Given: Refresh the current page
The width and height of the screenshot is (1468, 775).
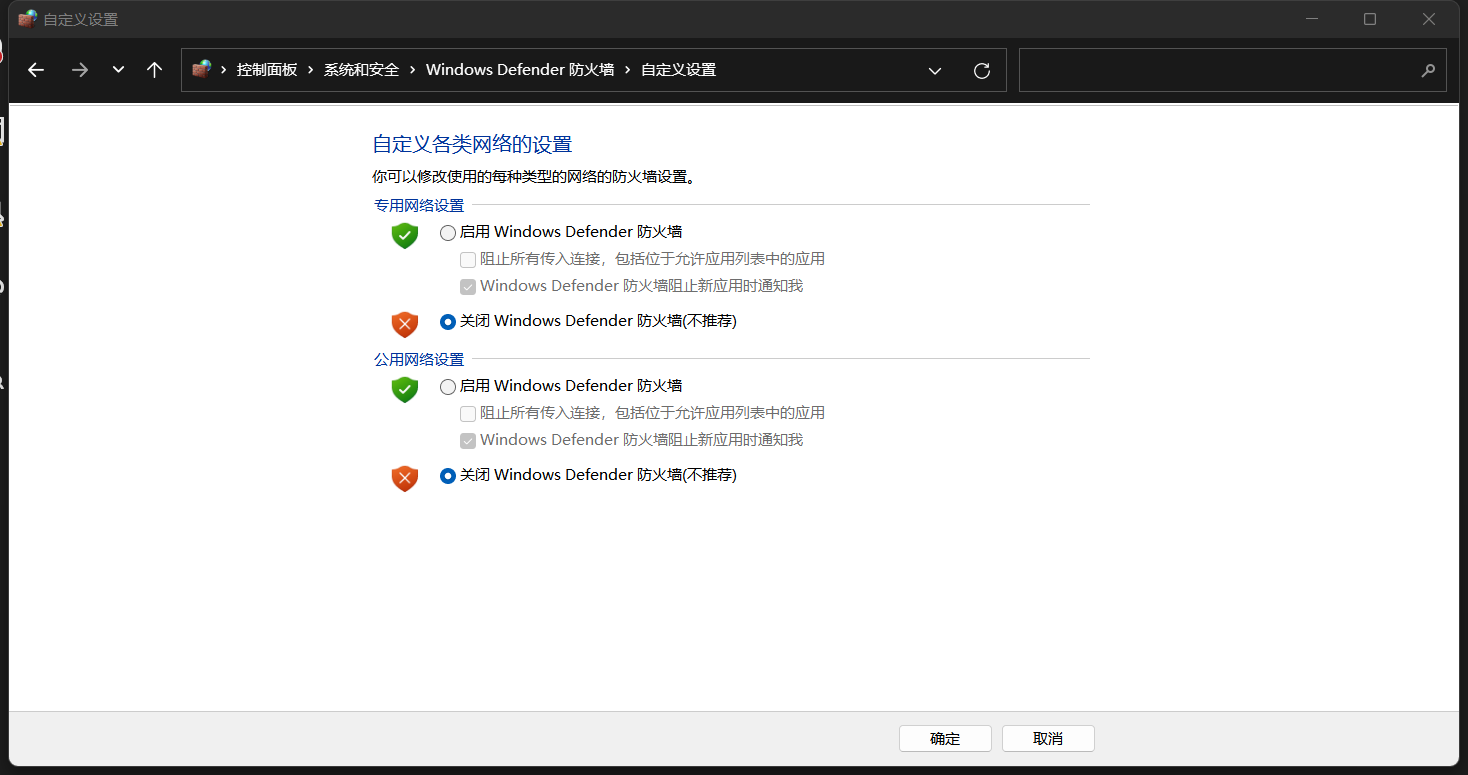Looking at the screenshot, I should [982, 71].
